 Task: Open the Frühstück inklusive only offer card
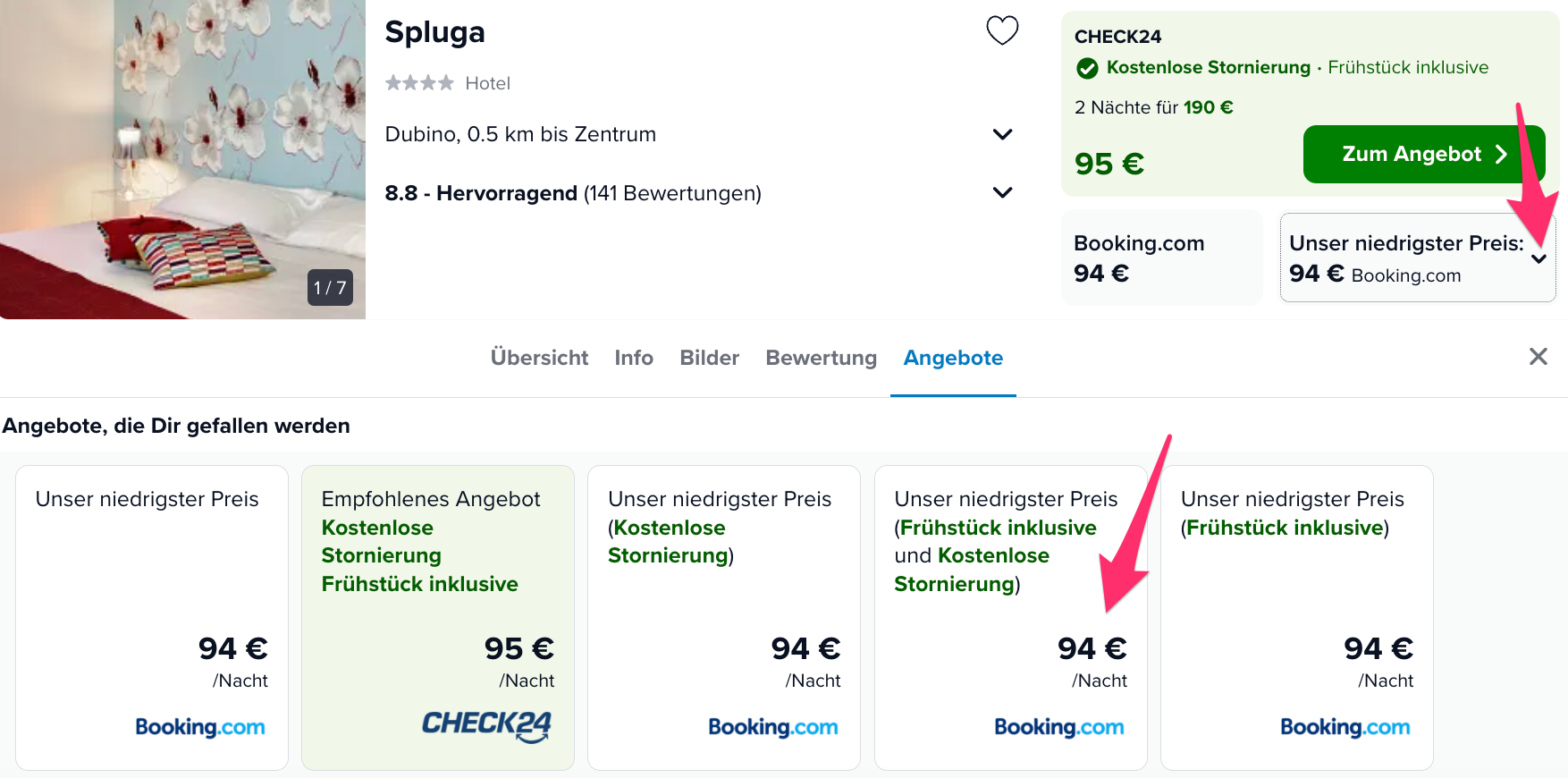pos(1296,618)
